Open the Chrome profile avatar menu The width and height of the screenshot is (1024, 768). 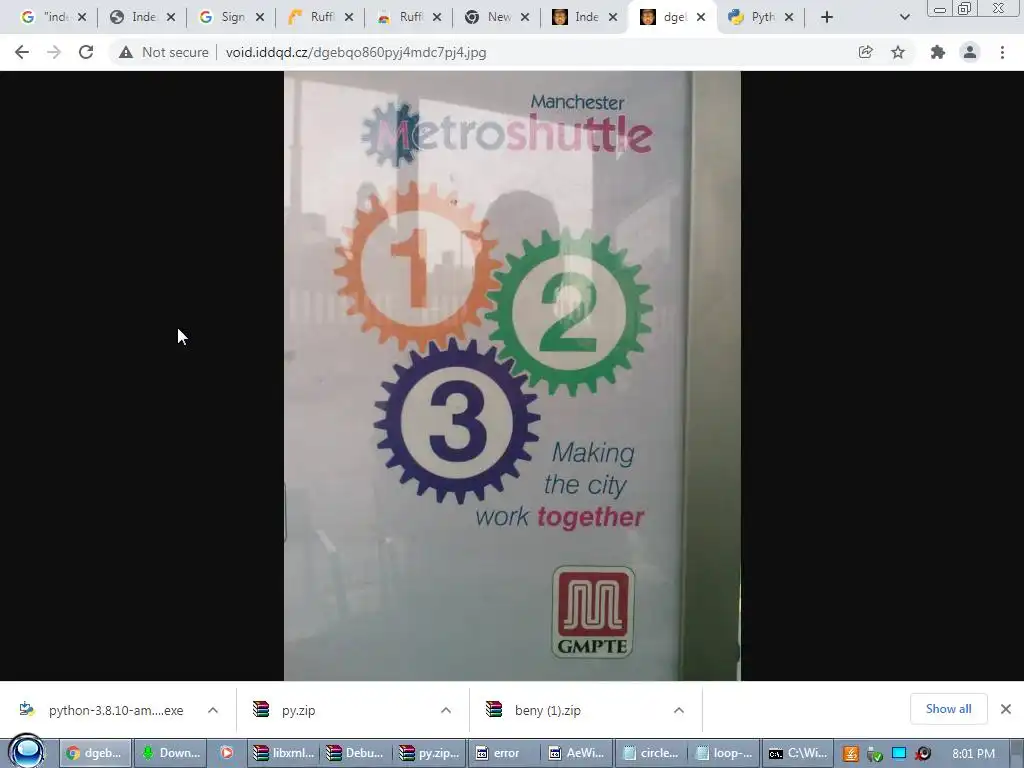(x=970, y=52)
